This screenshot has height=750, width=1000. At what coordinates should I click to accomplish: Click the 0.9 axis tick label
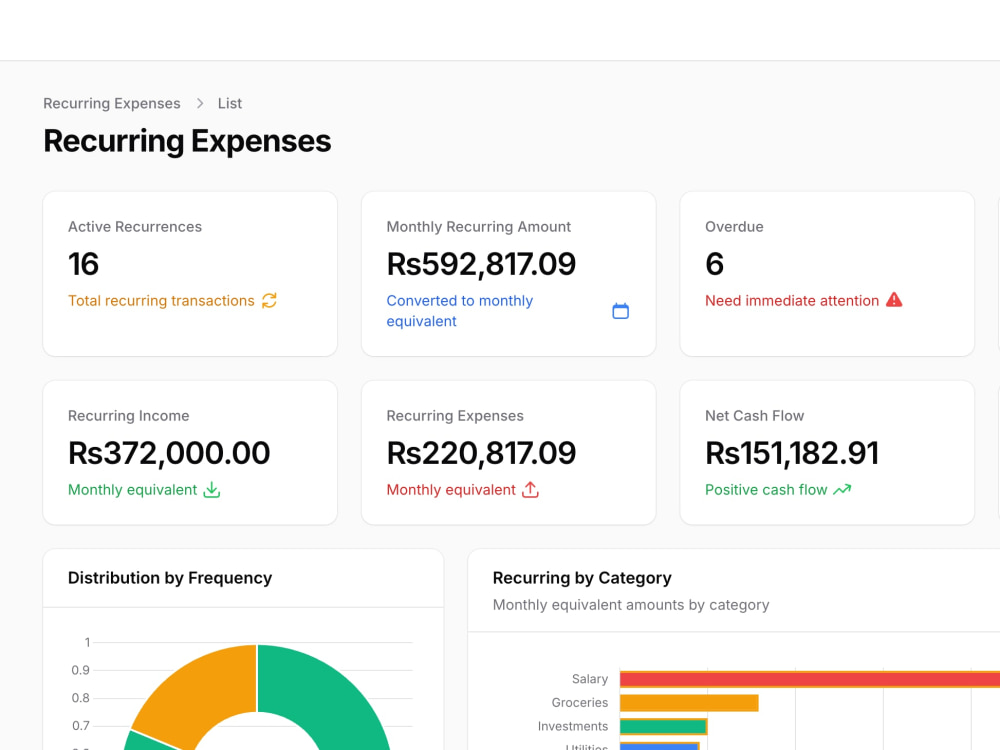[x=80, y=670]
